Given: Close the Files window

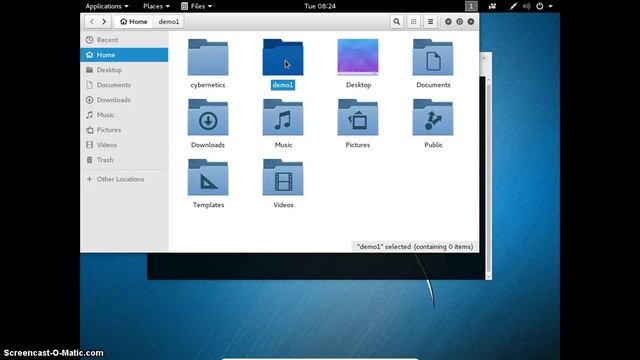Looking at the screenshot, I should pos(471,22).
